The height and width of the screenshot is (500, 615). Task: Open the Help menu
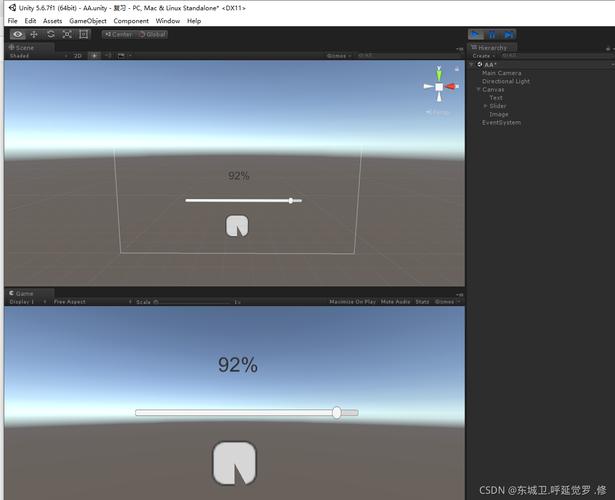[194, 21]
